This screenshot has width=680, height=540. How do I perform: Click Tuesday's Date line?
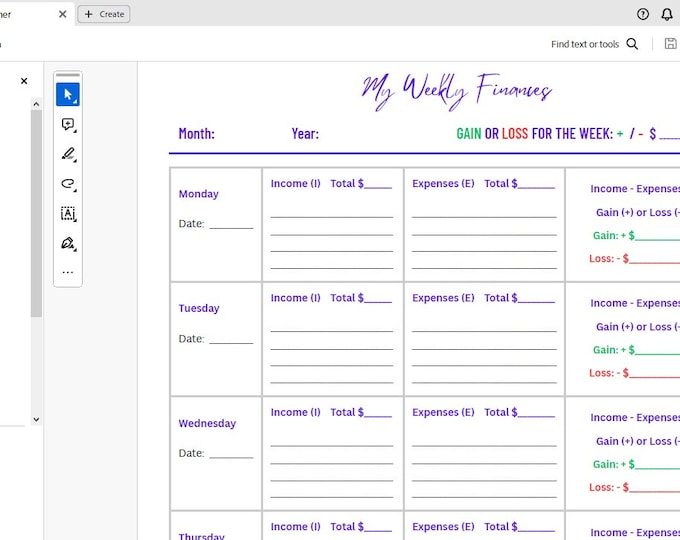(231, 341)
